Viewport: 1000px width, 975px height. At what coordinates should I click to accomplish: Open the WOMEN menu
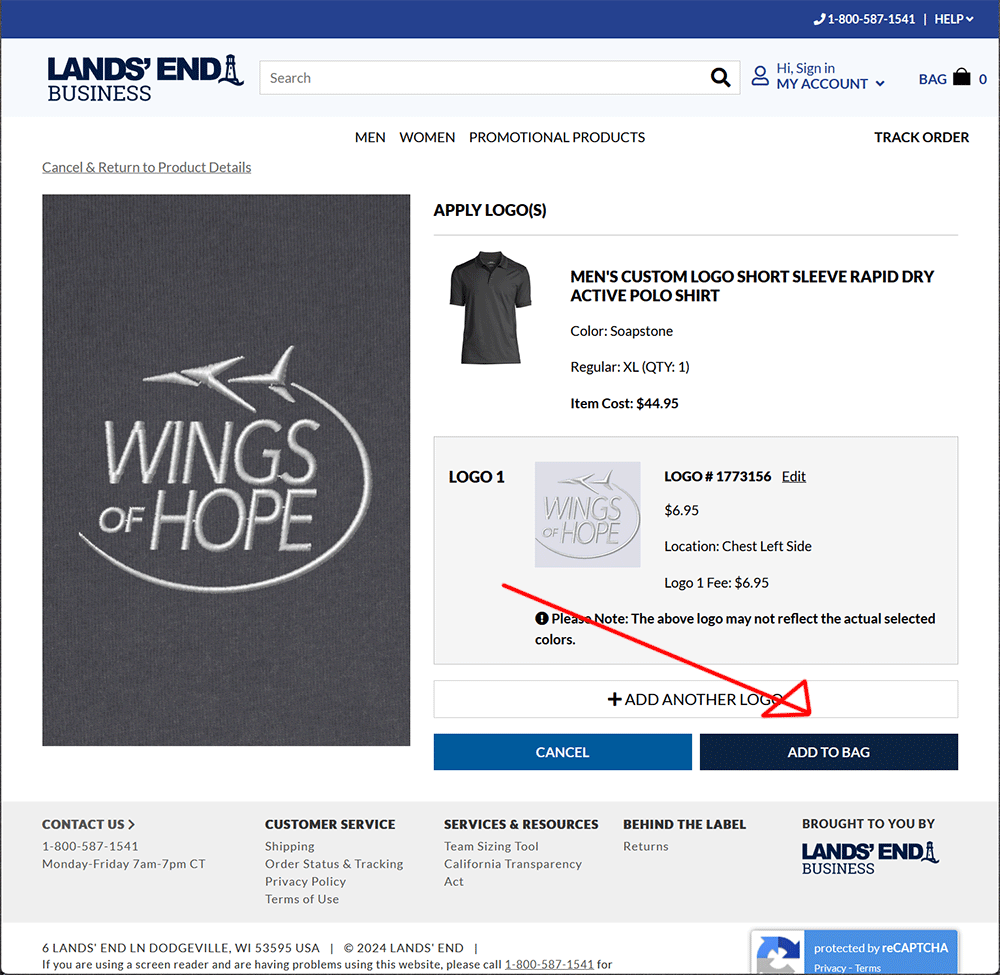427,137
